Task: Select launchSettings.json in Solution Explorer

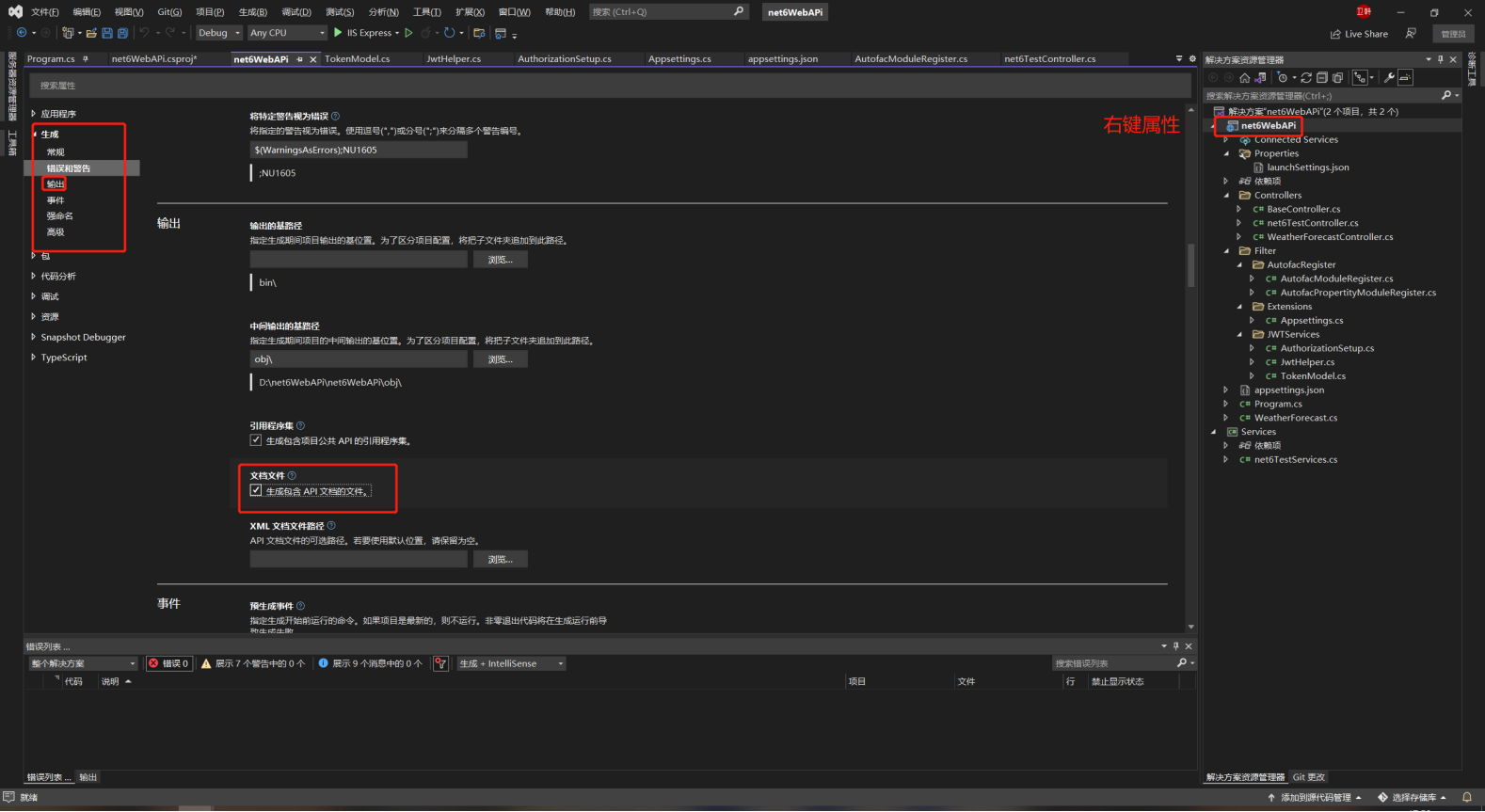Action: click(1308, 167)
